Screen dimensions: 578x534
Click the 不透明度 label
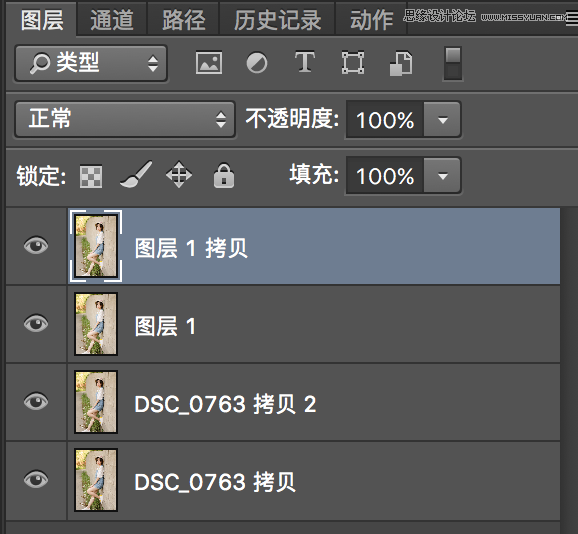coord(292,119)
